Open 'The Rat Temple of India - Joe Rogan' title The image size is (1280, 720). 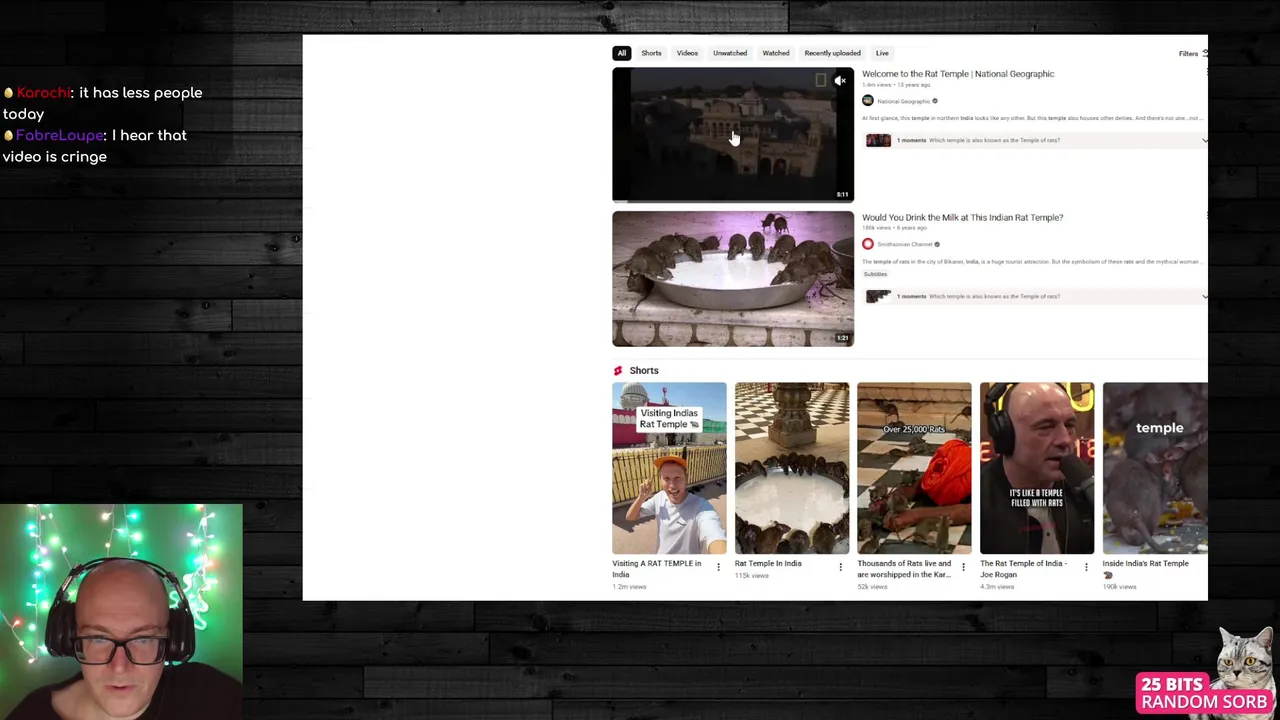pos(1023,568)
